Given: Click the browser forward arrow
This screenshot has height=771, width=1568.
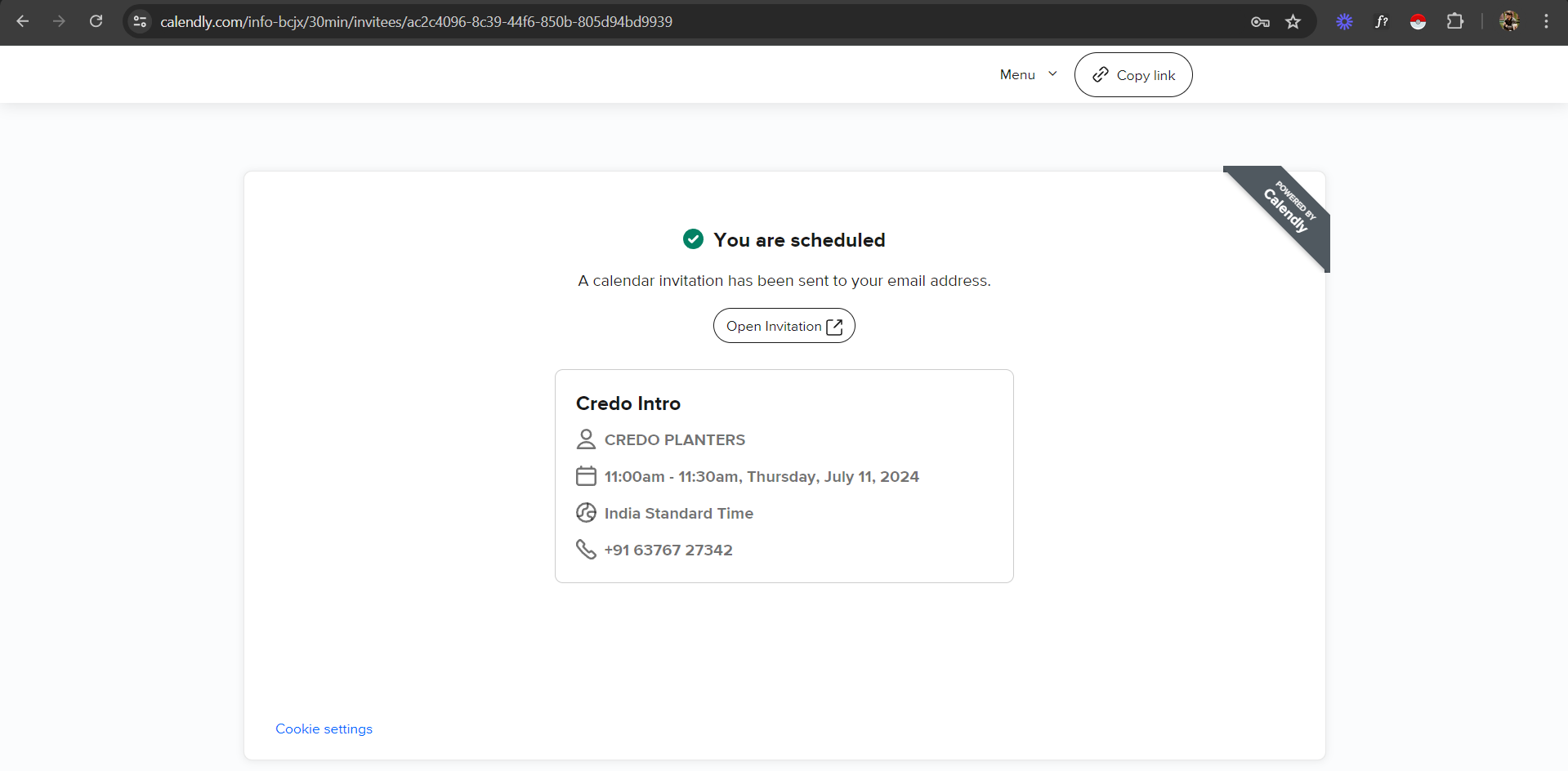Looking at the screenshot, I should (59, 21).
